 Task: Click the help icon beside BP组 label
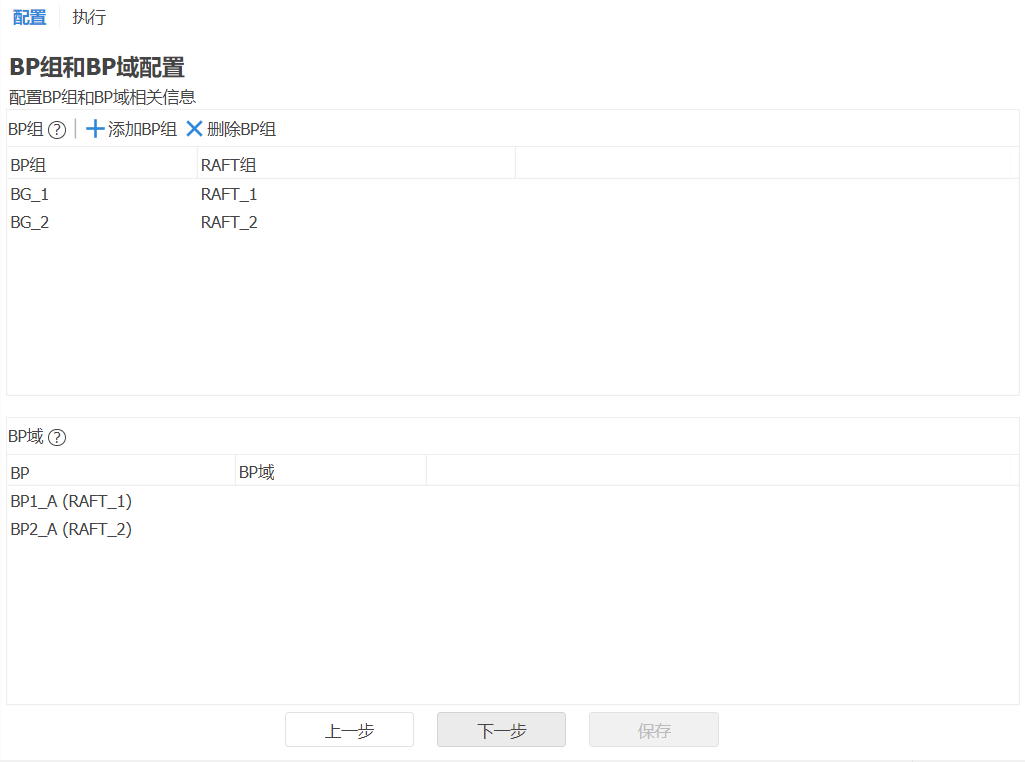point(57,129)
